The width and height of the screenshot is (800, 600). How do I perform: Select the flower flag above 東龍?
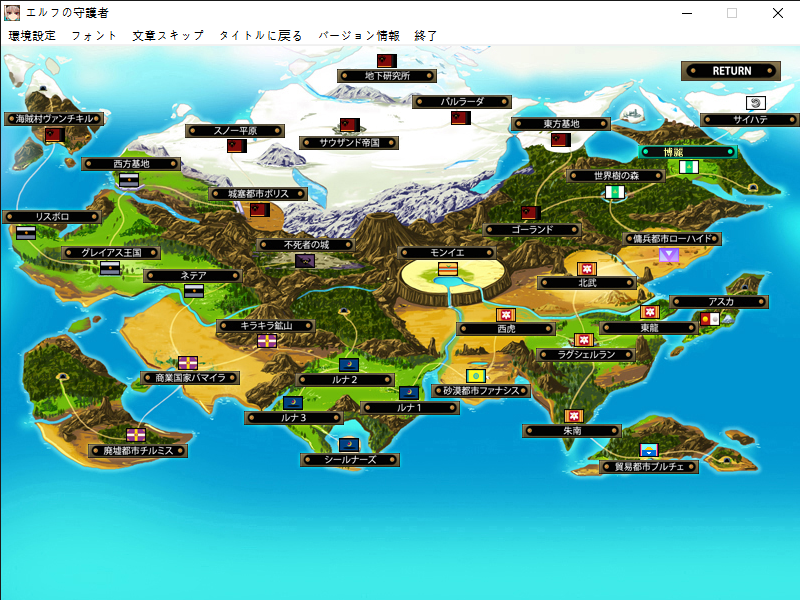coord(649,312)
